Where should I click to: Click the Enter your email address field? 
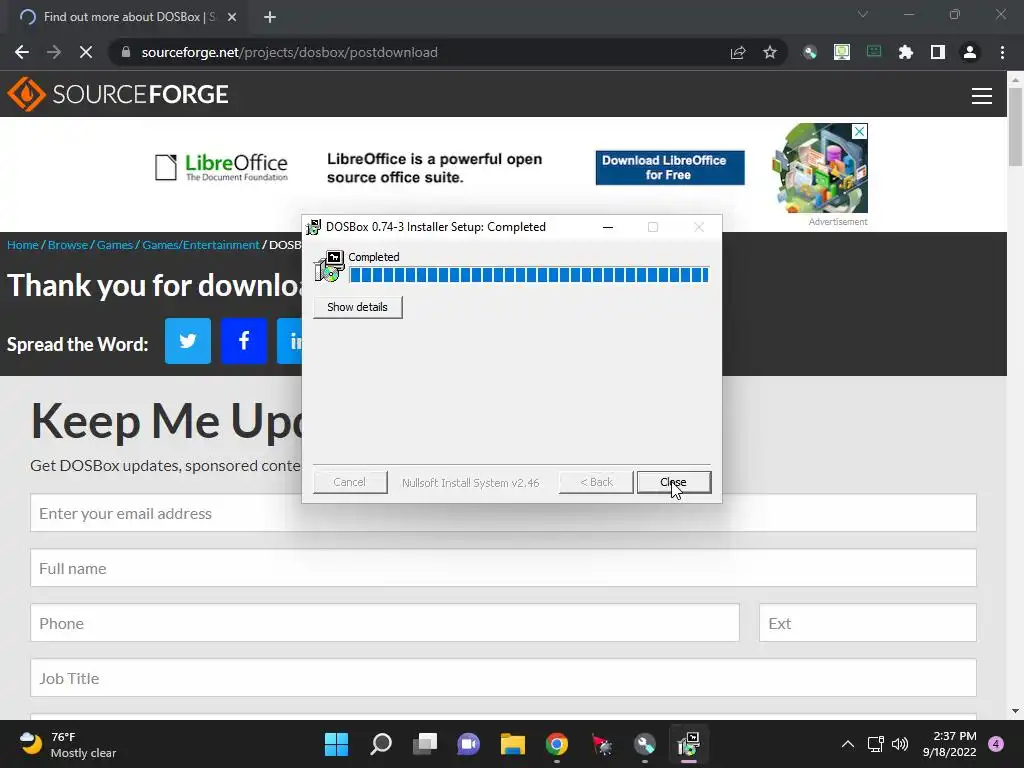click(x=503, y=513)
